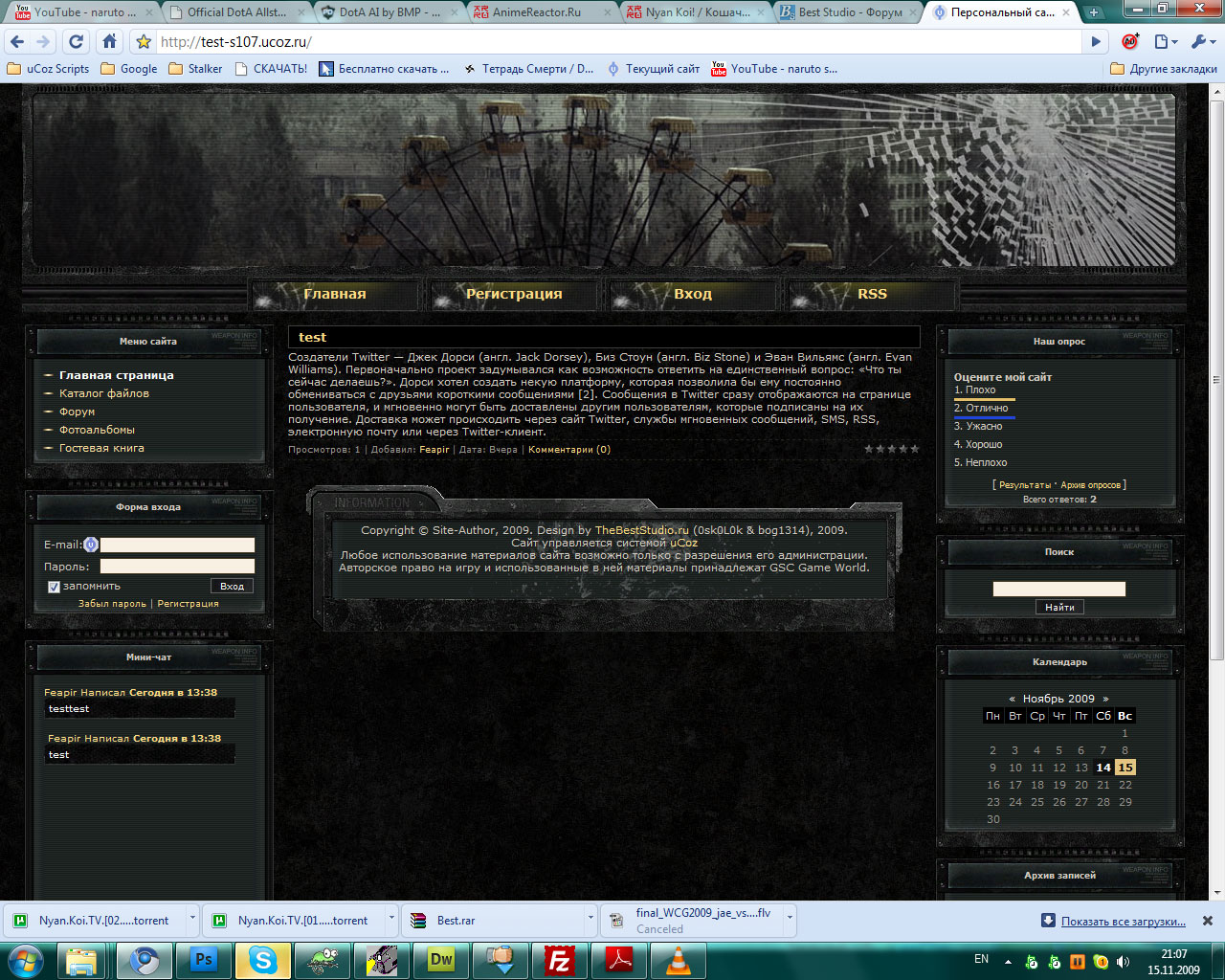Switch to the Nyan Koi! tab
The width and height of the screenshot is (1225, 980).
coord(696,12)
